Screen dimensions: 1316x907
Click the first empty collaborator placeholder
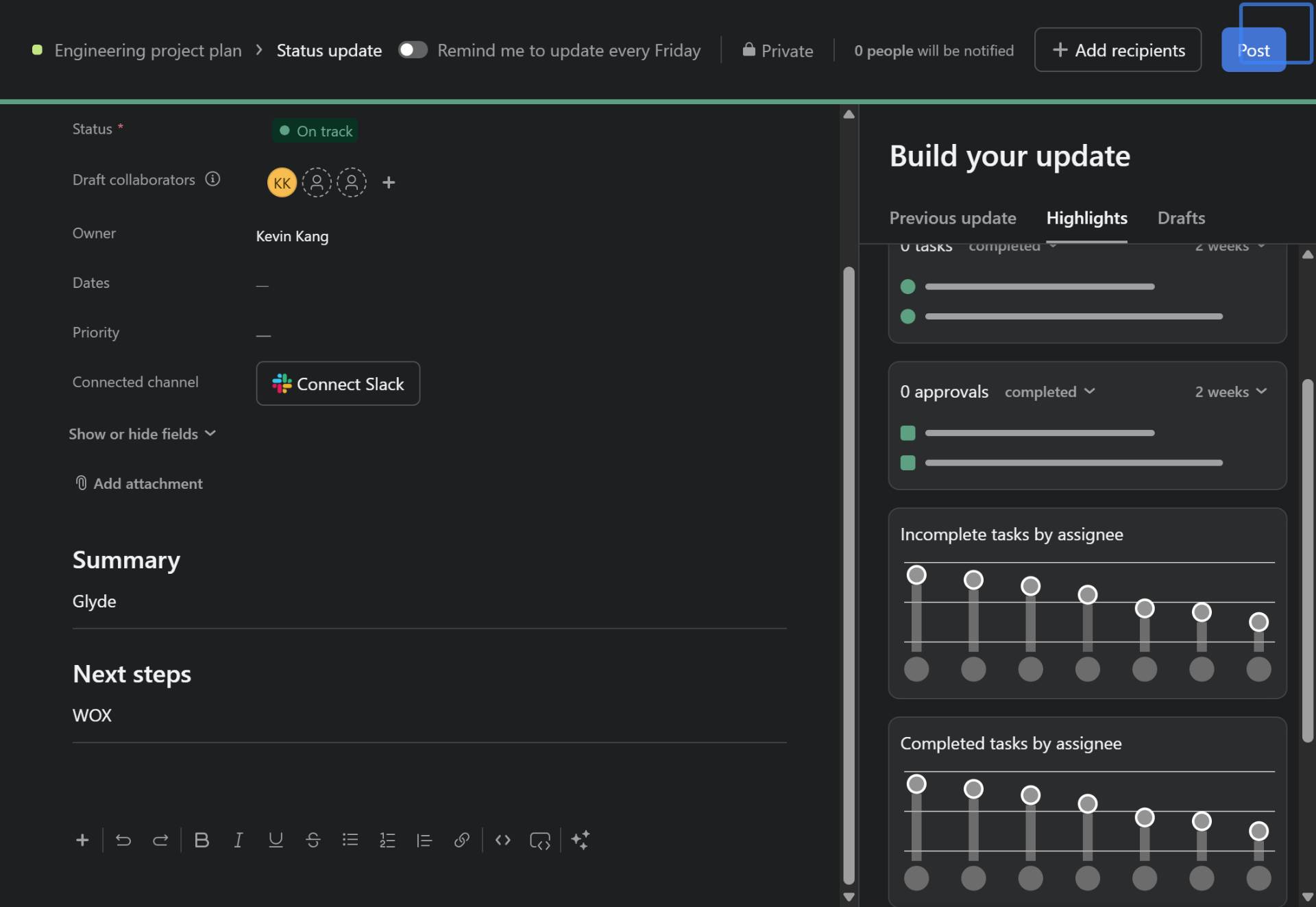tap(317, 182)
